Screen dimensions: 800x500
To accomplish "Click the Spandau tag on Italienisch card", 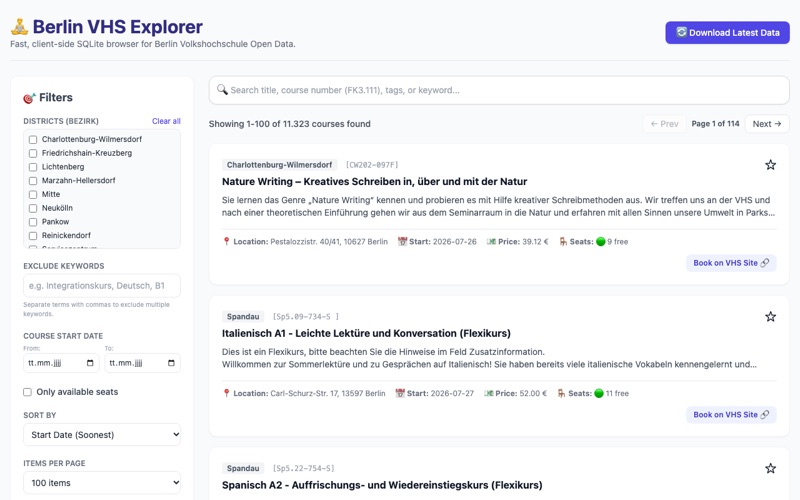I will 243,316.
